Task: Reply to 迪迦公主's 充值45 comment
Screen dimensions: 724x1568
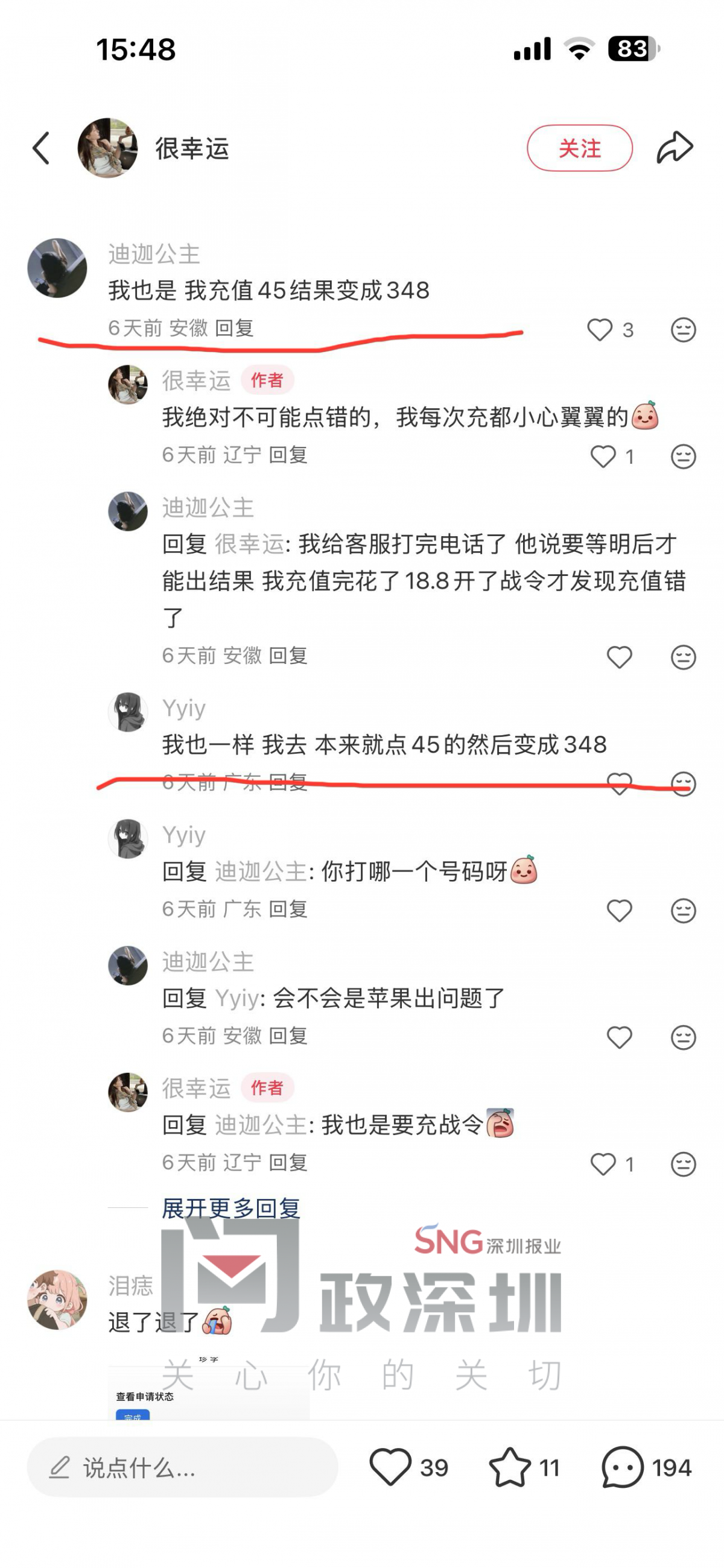Action: point(235,328)
